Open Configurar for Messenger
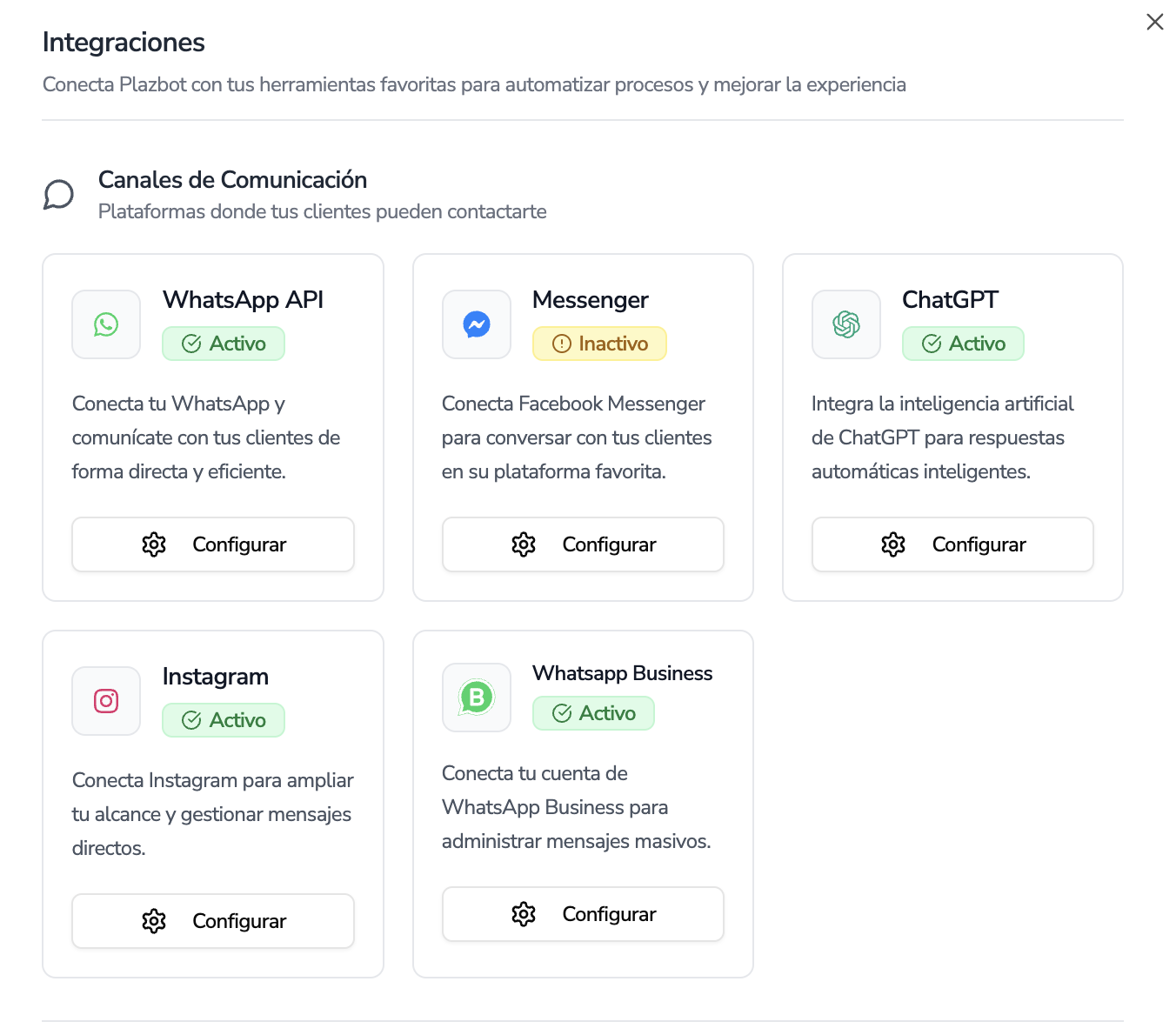 click(583, 544)
